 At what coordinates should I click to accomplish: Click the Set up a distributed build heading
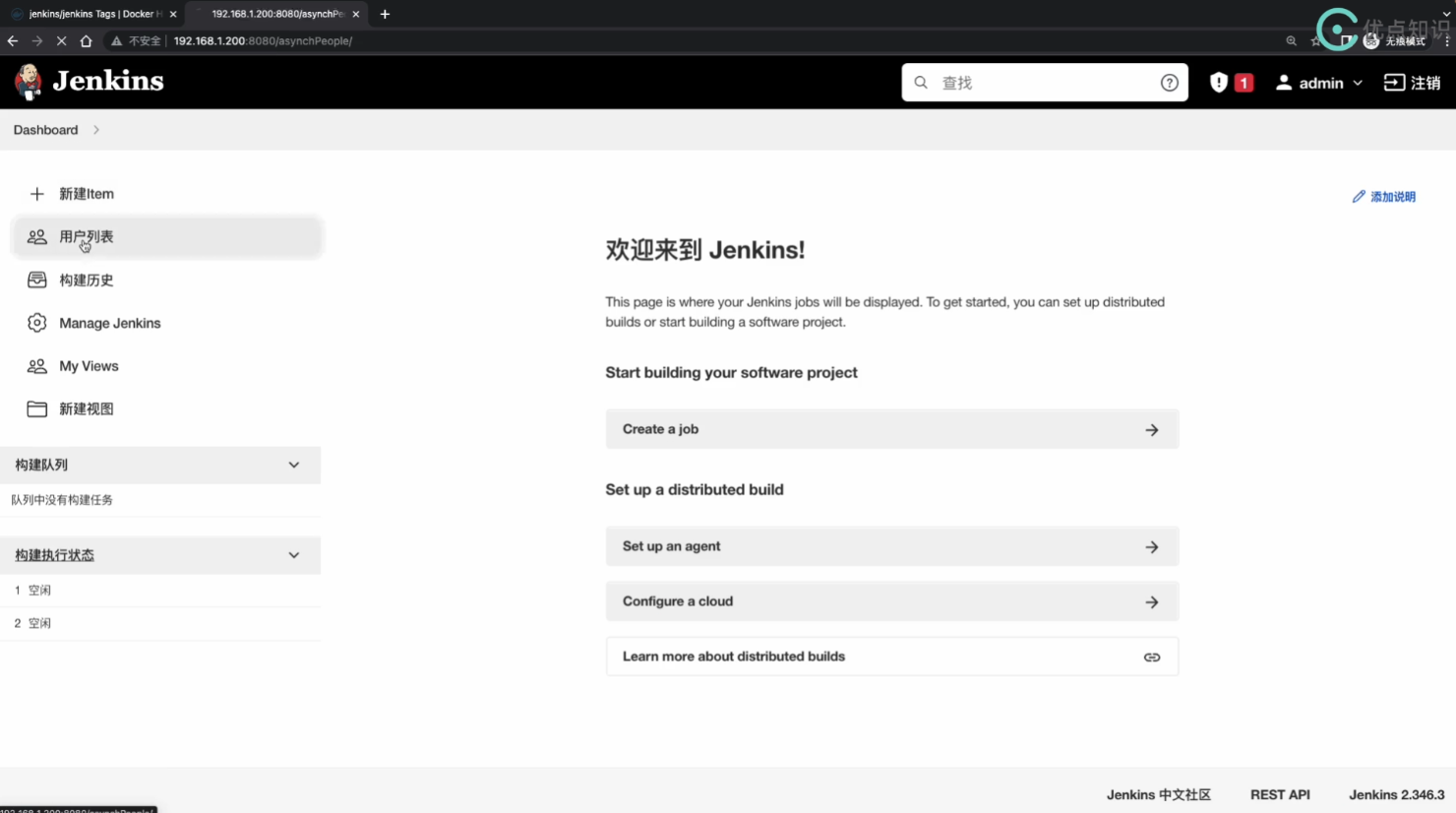coord(695,489)
